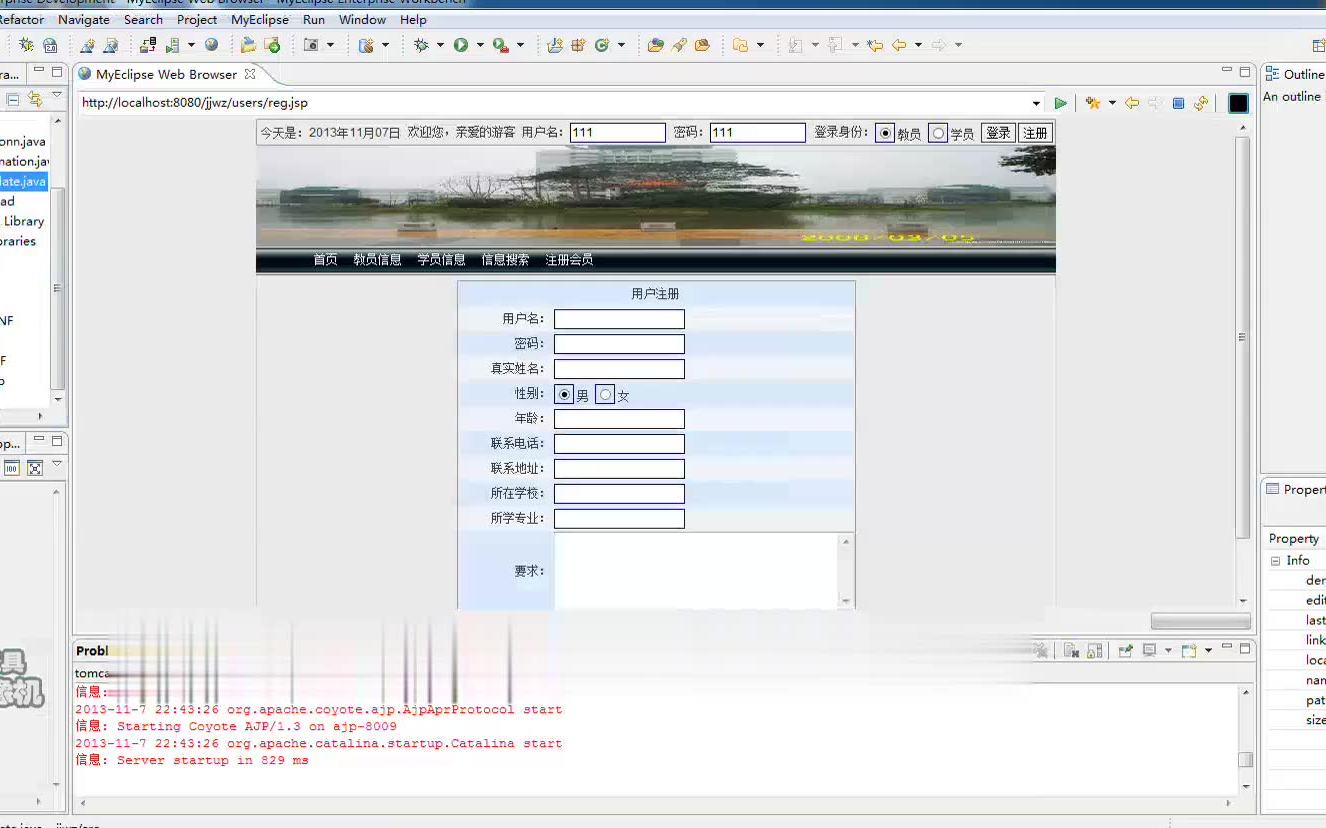Click the Debug bug icon before Run

point(421,45)
